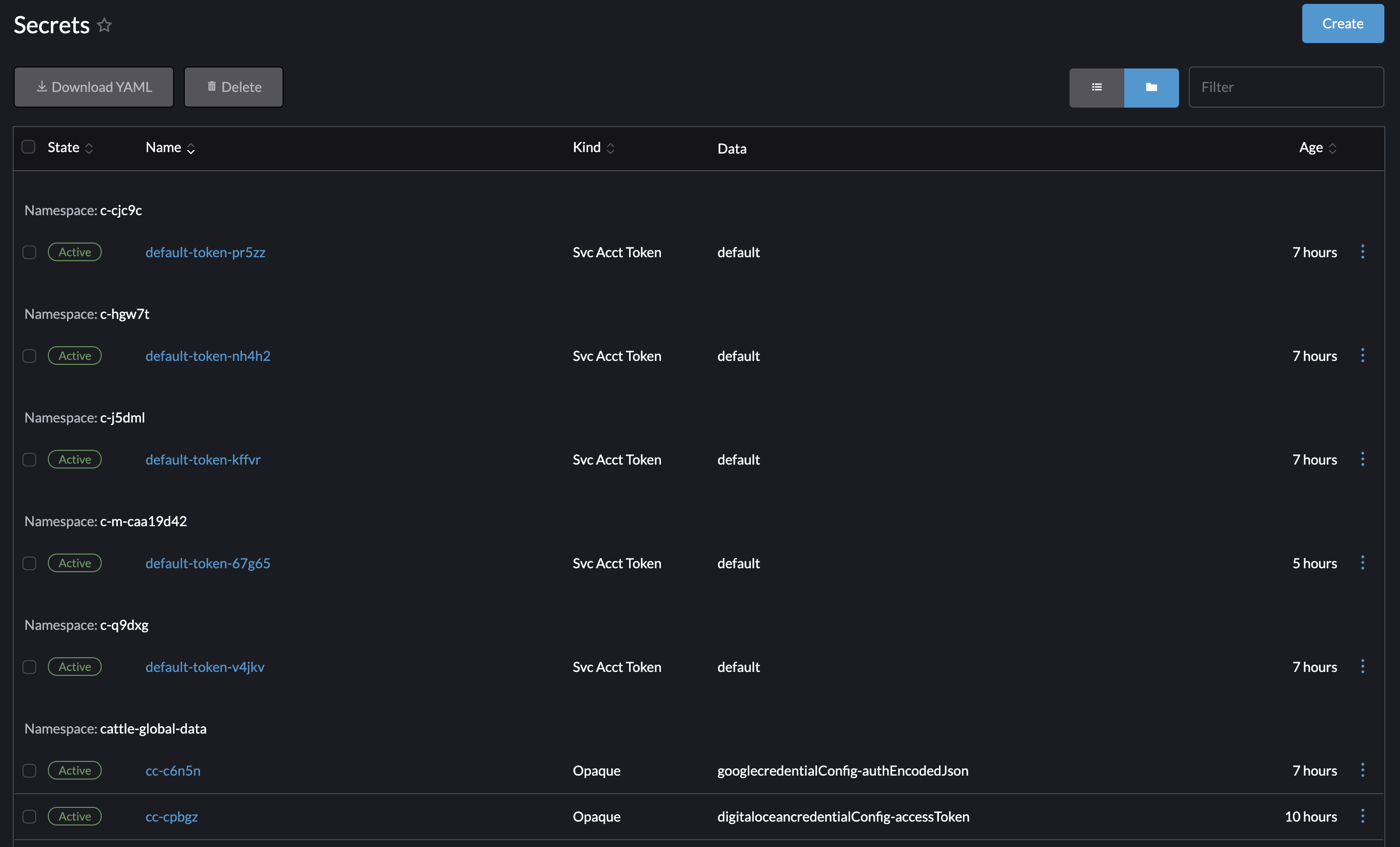Select the checkbox for default-token-nh4h2
This screenshot has width=1400, height=847.
29,356
